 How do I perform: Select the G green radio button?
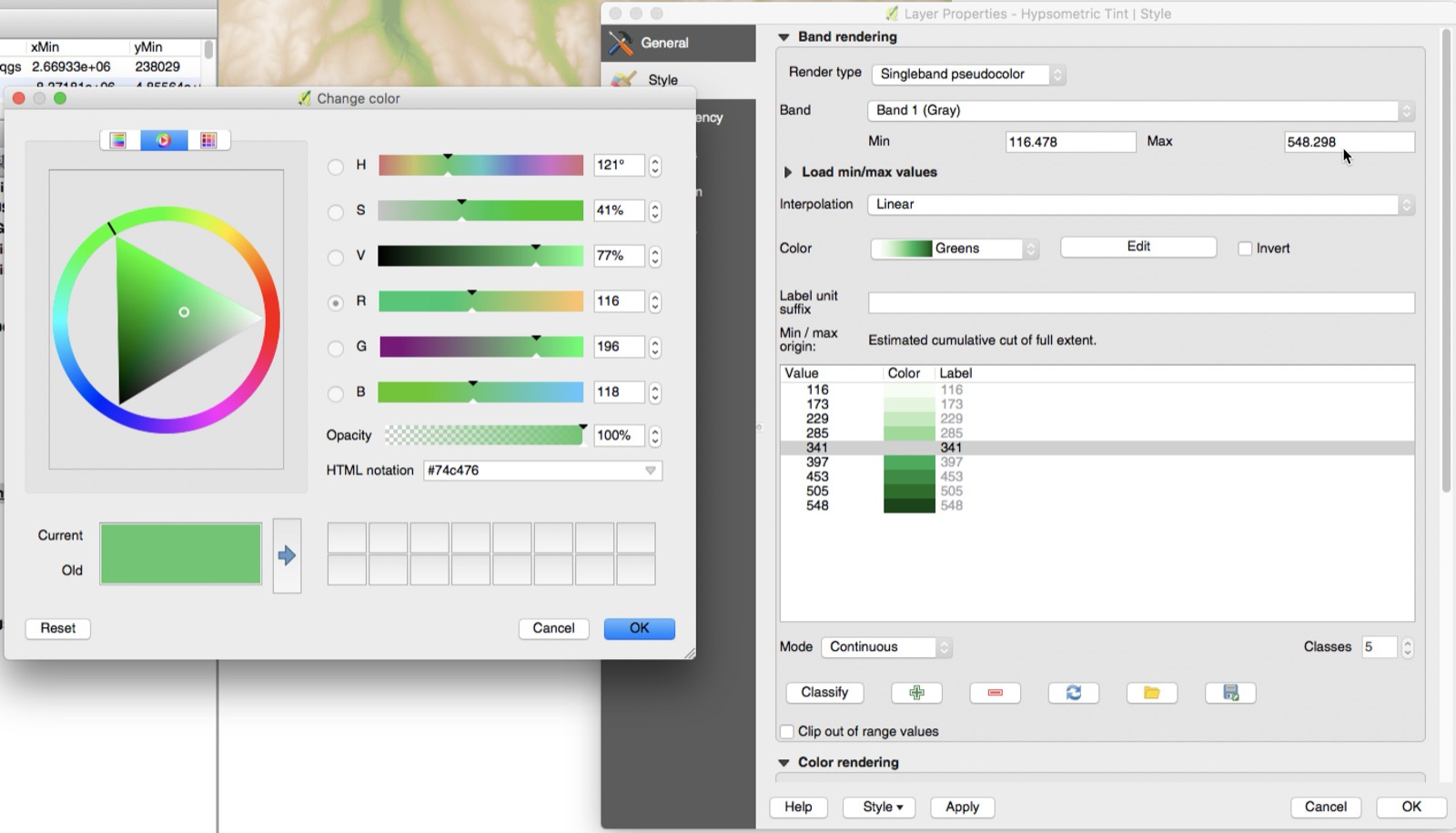[x=336, y=349]
